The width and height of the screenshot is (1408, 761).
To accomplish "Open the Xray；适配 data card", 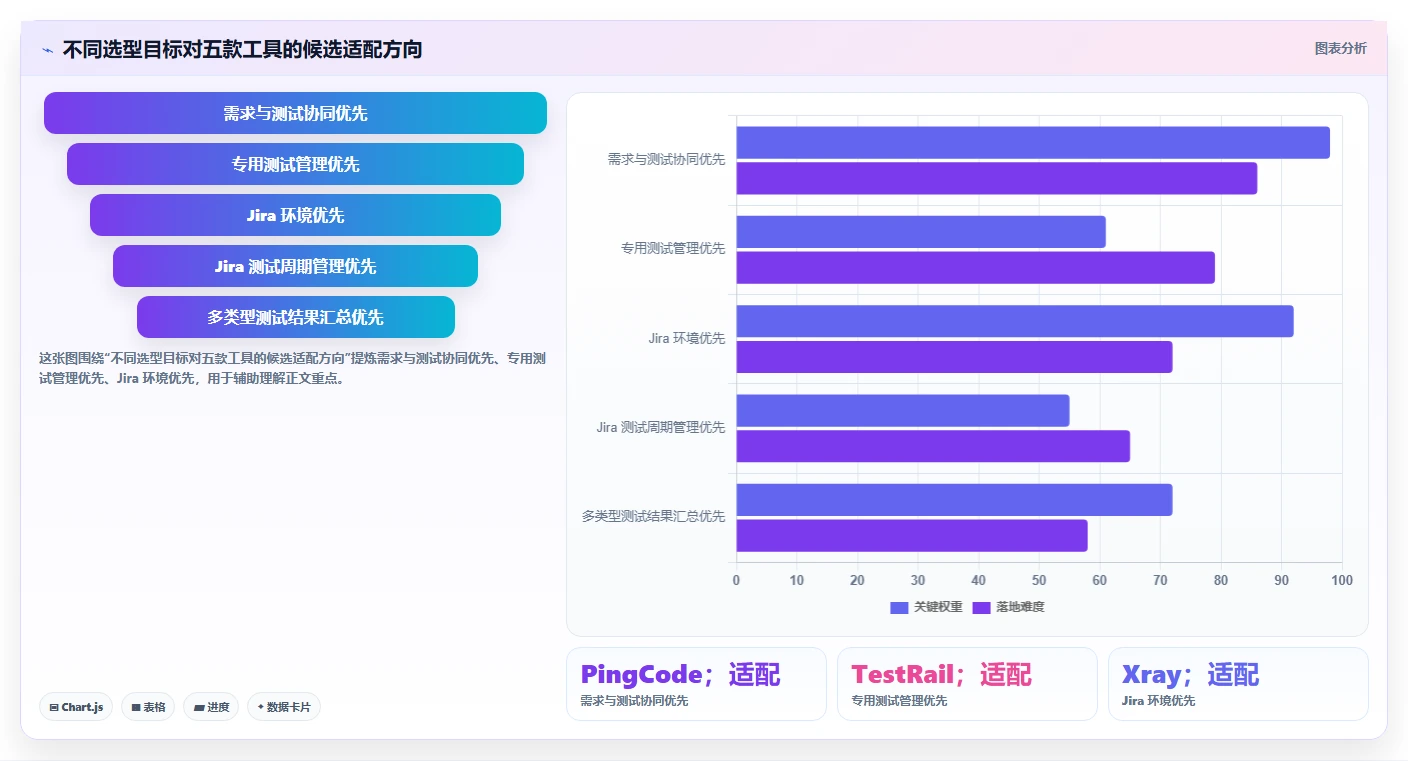I will (x=1238, y=684).
